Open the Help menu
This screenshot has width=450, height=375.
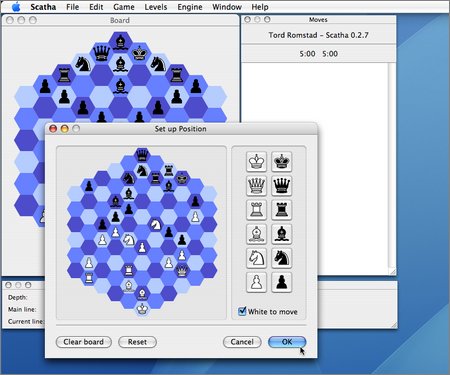tap(260, 7)
